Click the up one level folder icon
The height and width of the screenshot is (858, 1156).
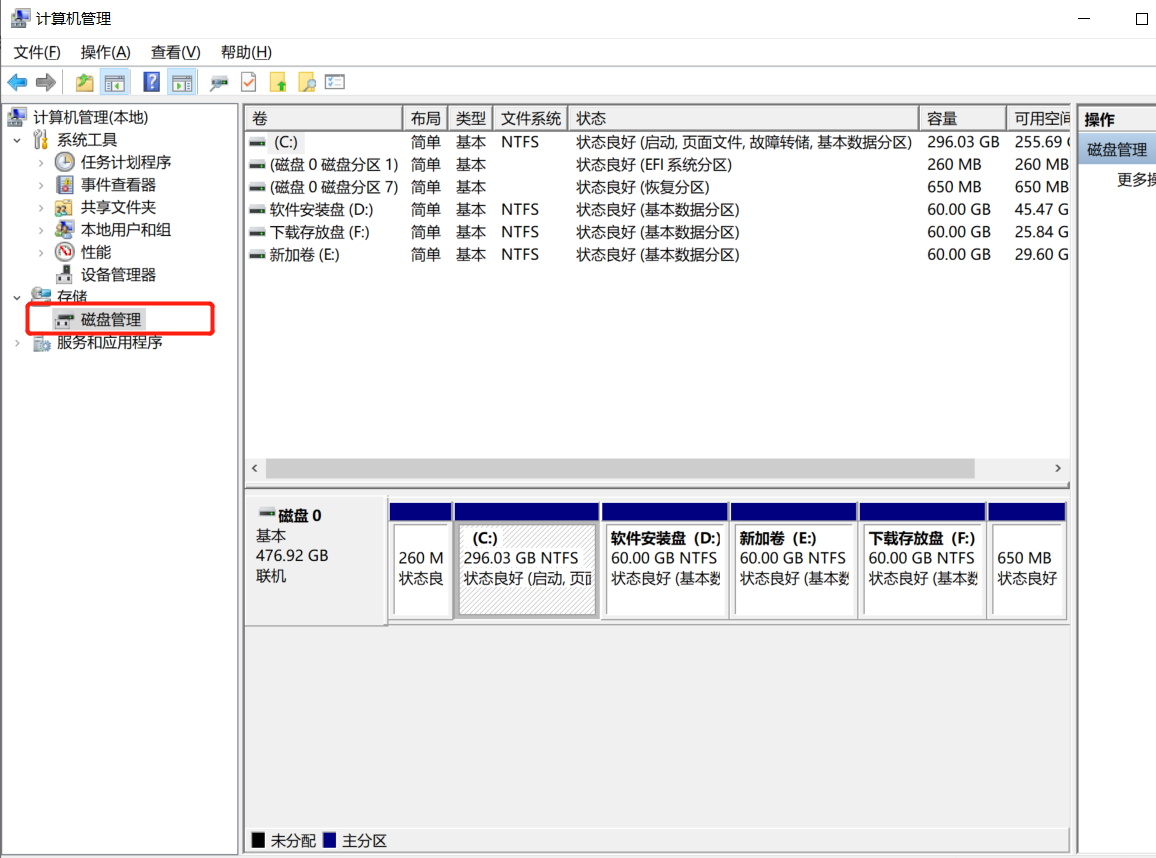[85, 83]
